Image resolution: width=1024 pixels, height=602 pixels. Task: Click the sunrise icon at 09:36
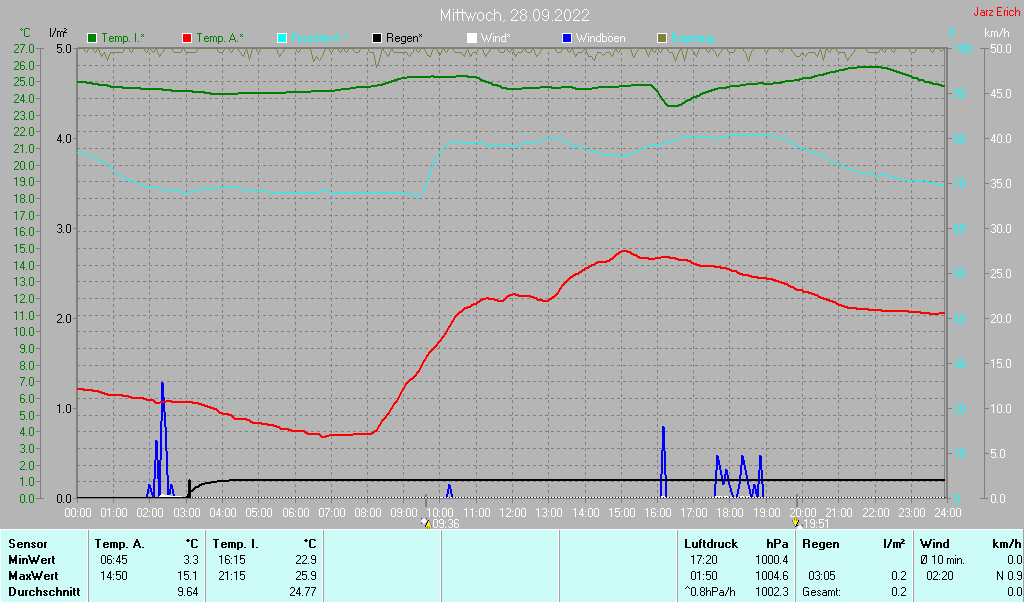[426, 523]
